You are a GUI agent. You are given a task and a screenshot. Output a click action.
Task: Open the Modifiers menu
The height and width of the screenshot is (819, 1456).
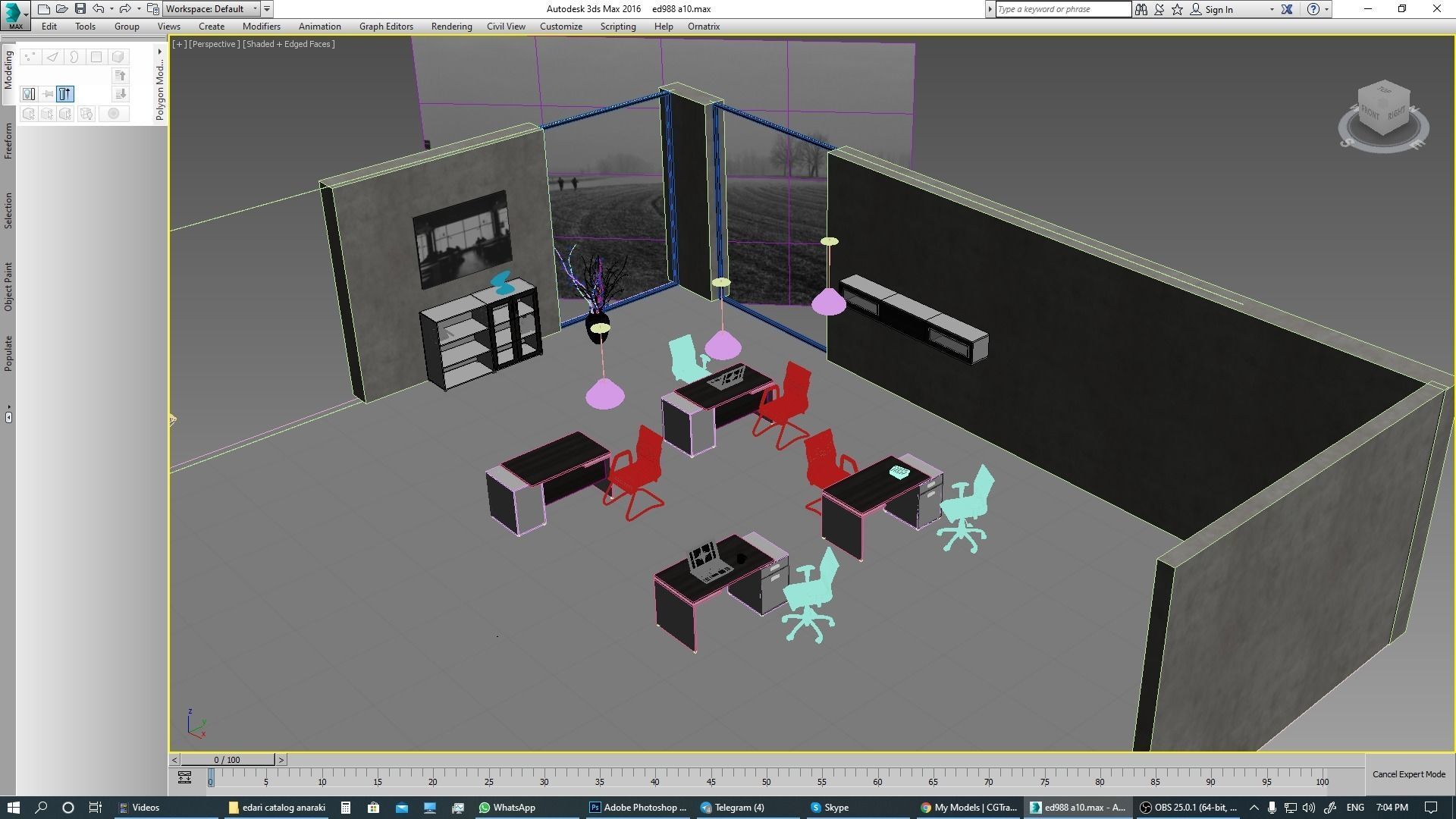click(262, 27)
